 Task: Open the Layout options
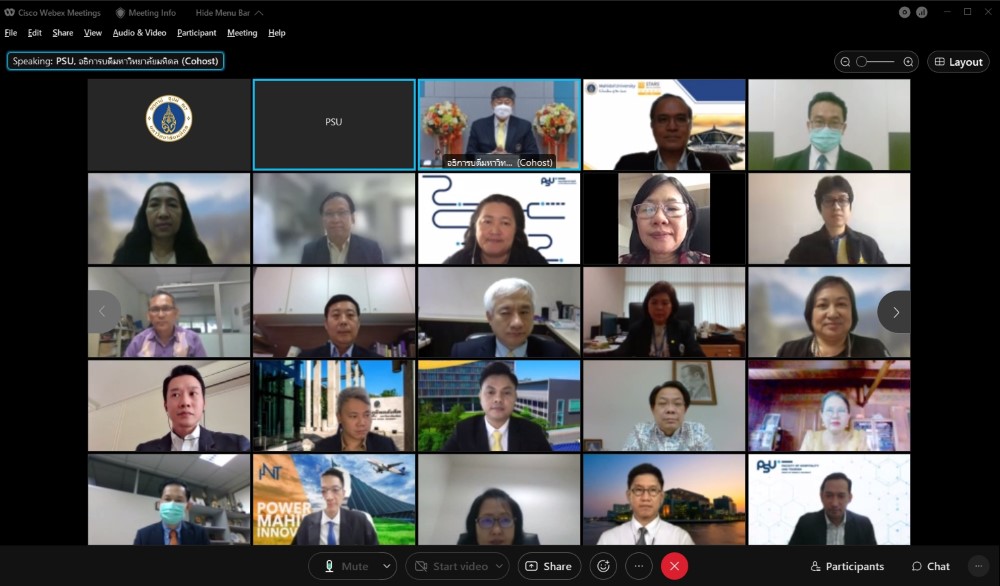[958, 62]
